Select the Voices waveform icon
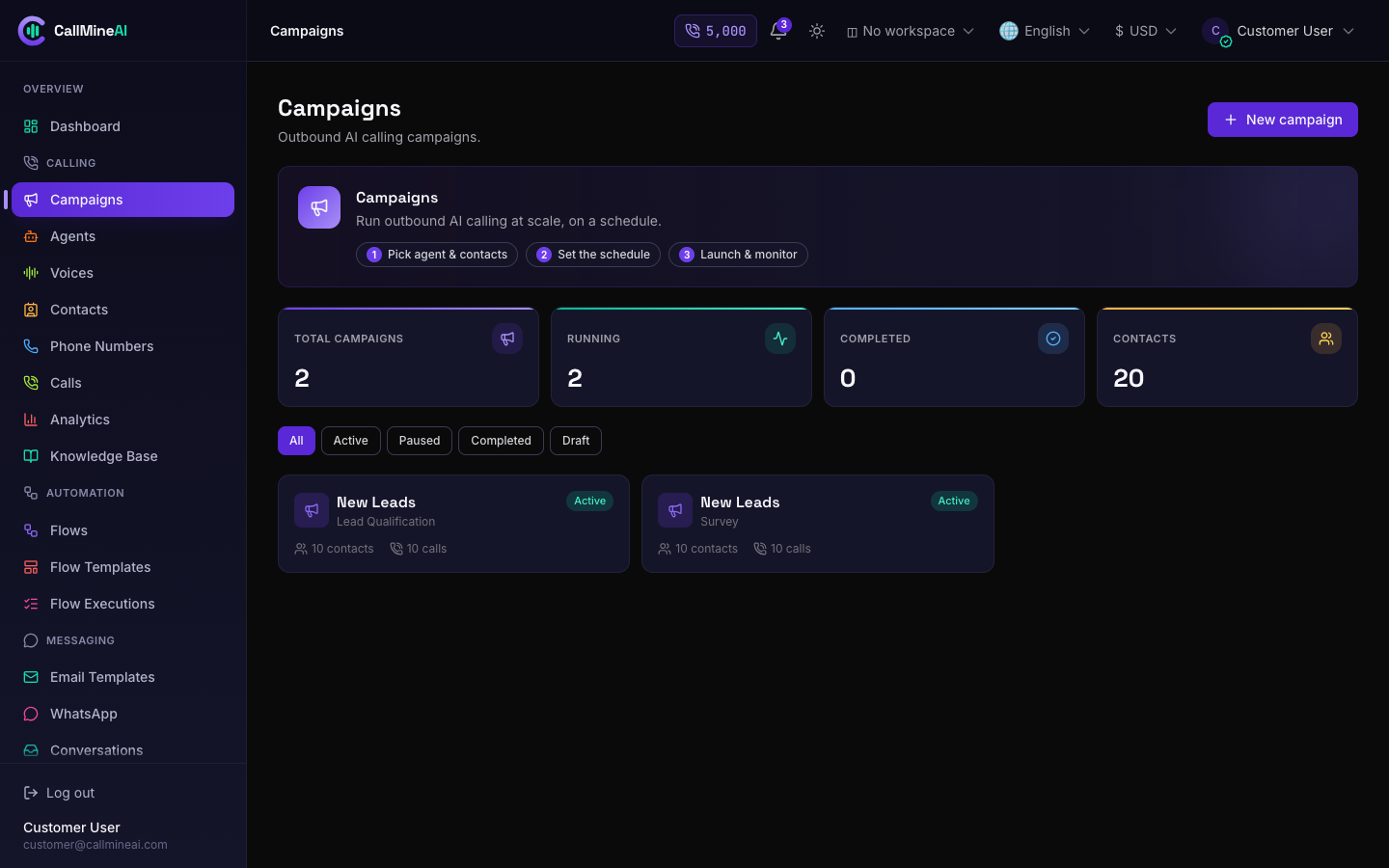The image size is (1389, 868). (x=31, y=273)
